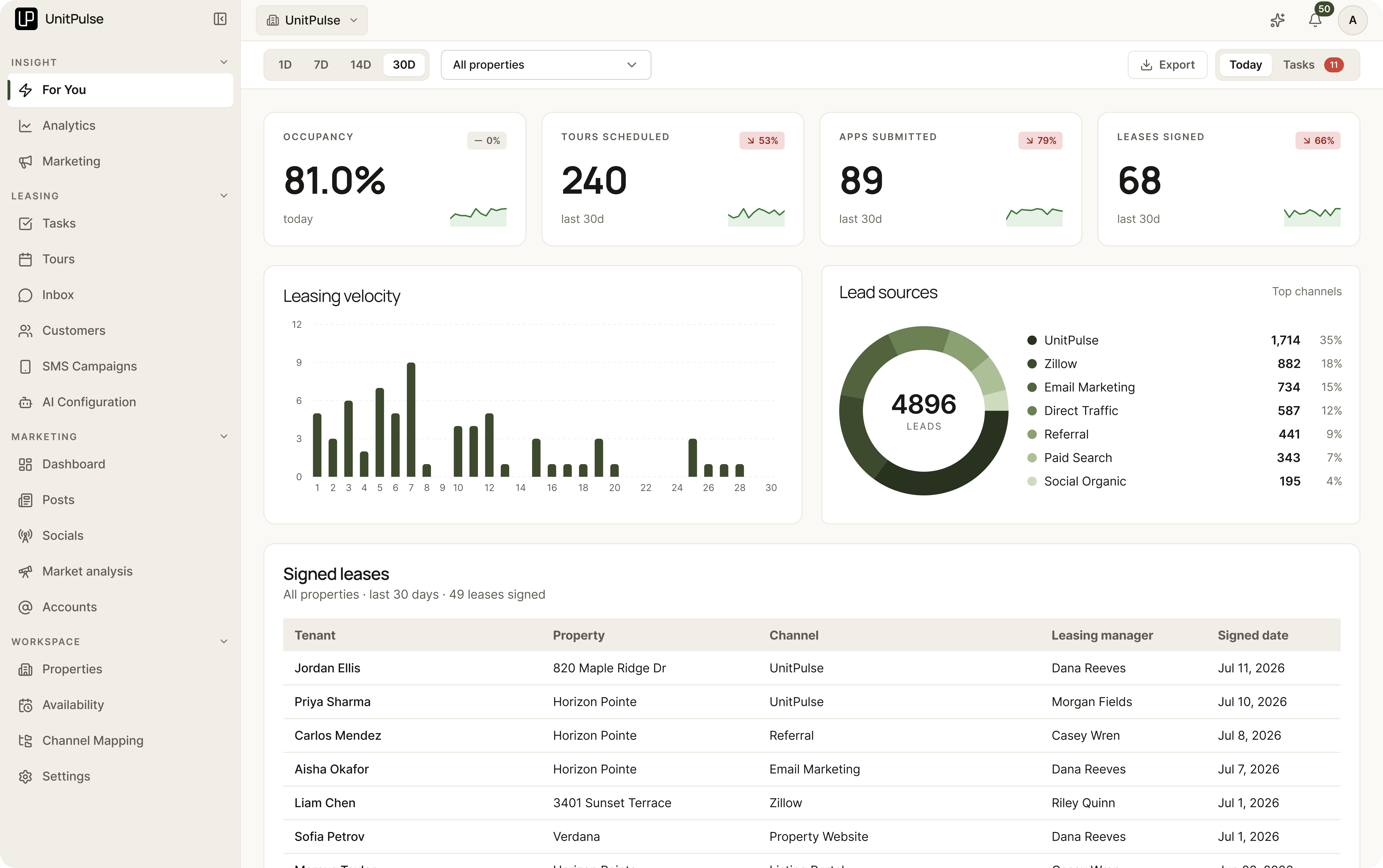Click the Tours calendar icon

(x=25, y=260)
